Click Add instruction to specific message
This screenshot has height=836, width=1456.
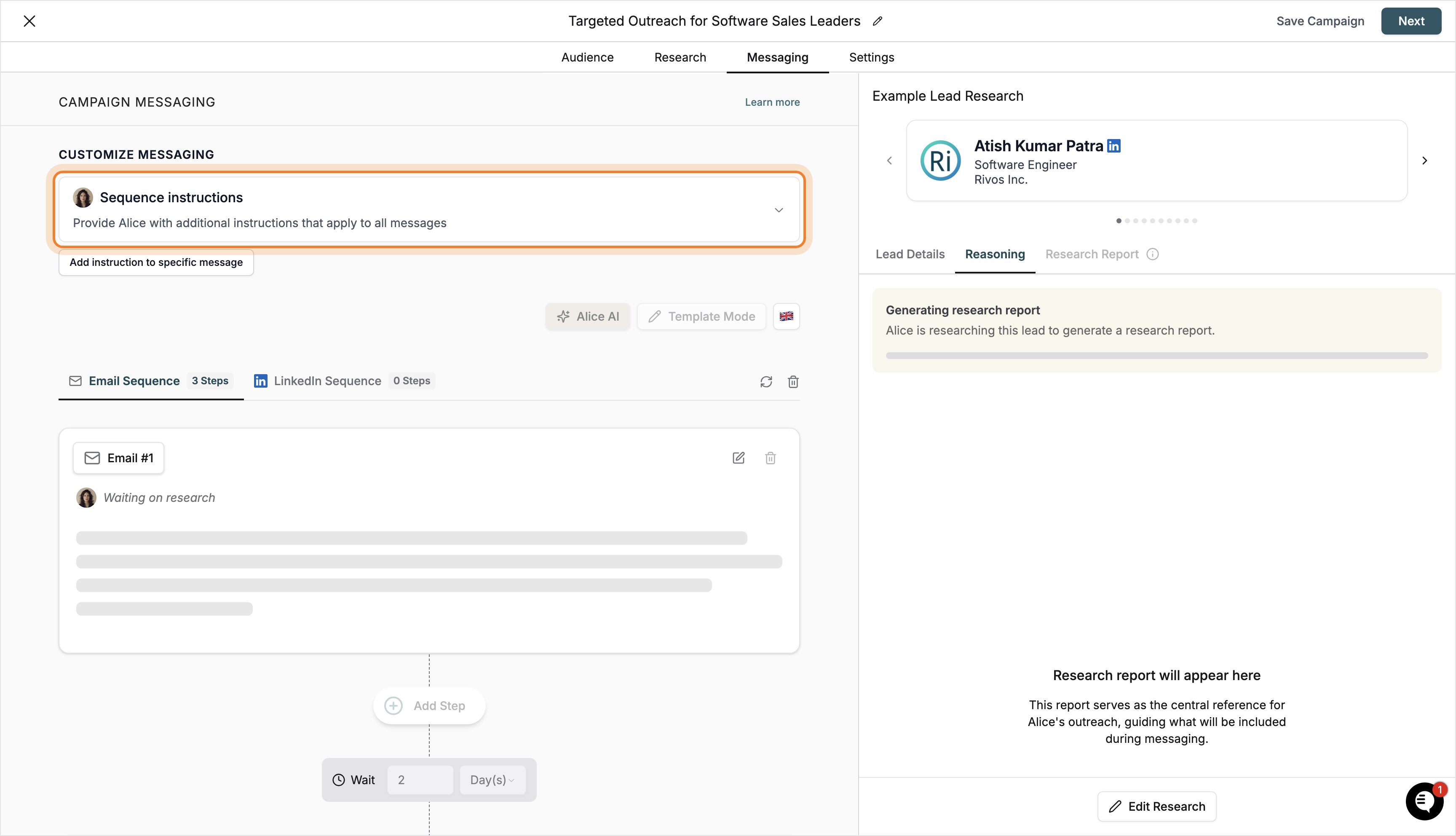[x=155, y=262]
